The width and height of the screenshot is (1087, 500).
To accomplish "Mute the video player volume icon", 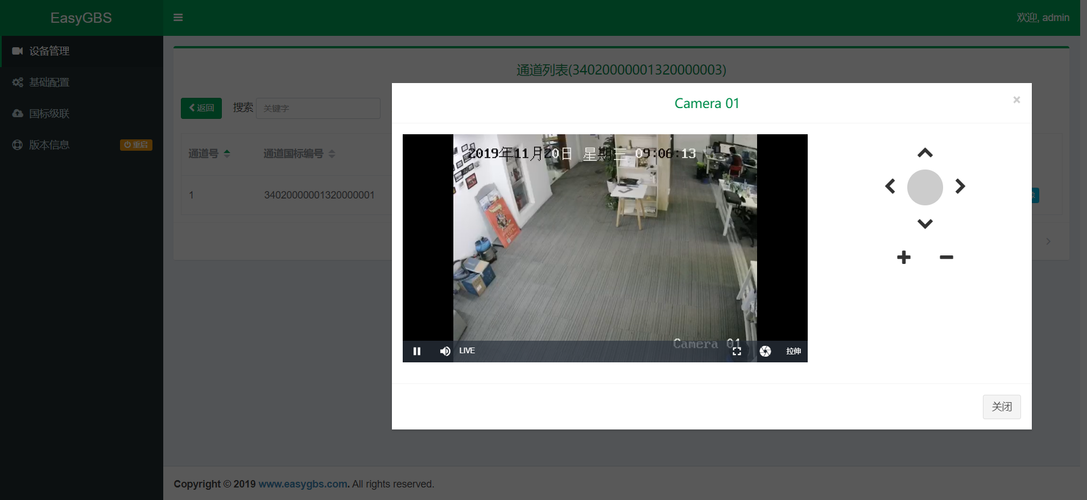I will pyautogui.click(x=445, y=351).
